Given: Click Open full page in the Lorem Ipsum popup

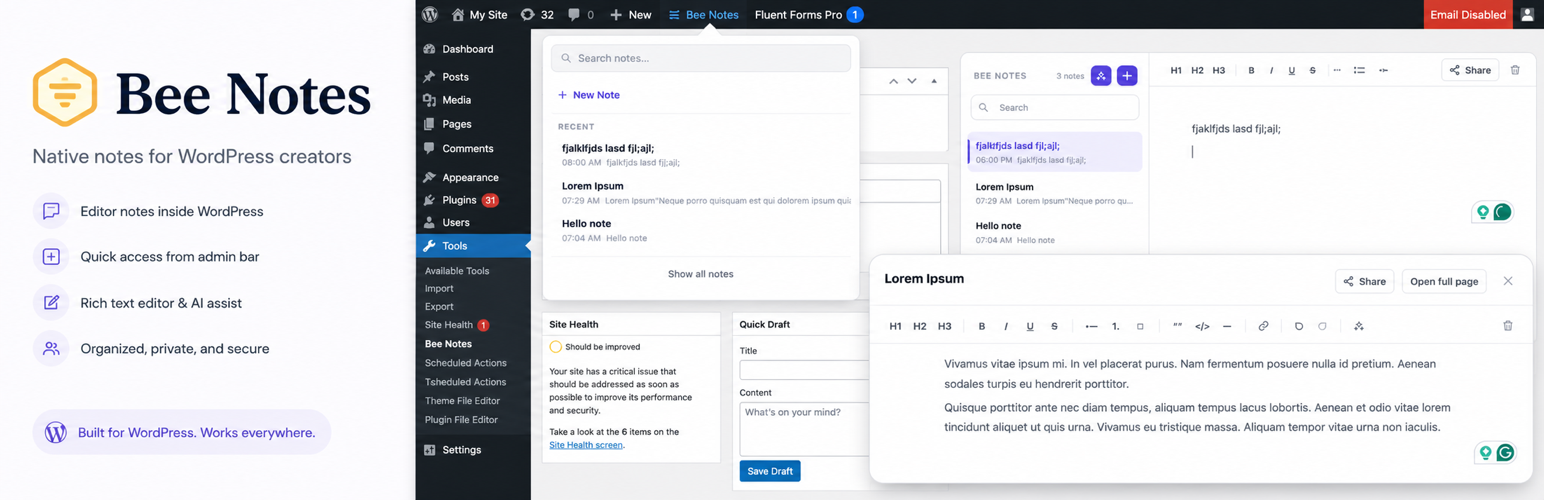Looking at the screenshot, I should pos(1444,281).
